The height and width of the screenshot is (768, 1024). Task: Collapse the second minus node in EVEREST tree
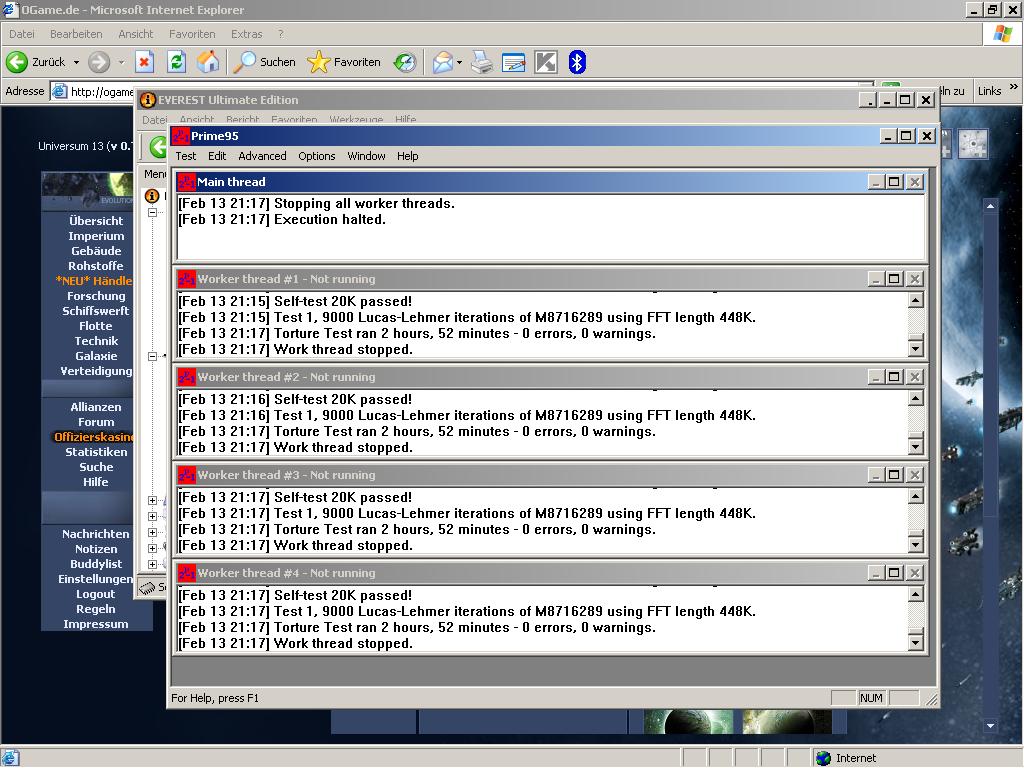pos(152,357)
